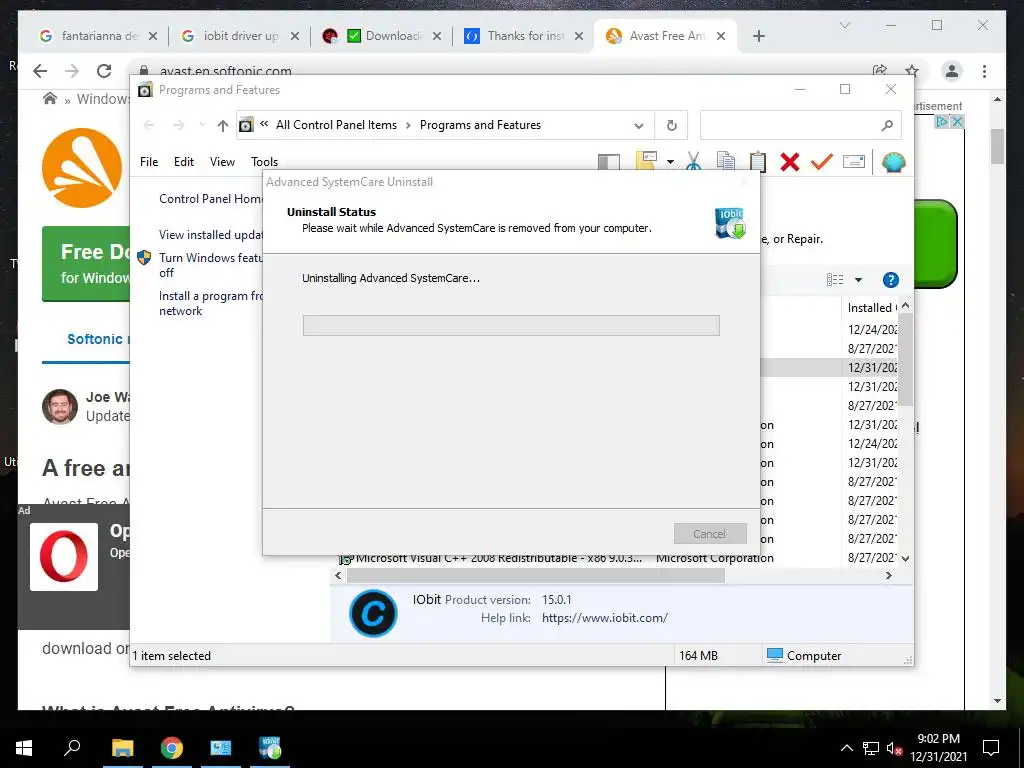Click Cancel in Advanced SystemCare Uninstall

coord(710,534)
